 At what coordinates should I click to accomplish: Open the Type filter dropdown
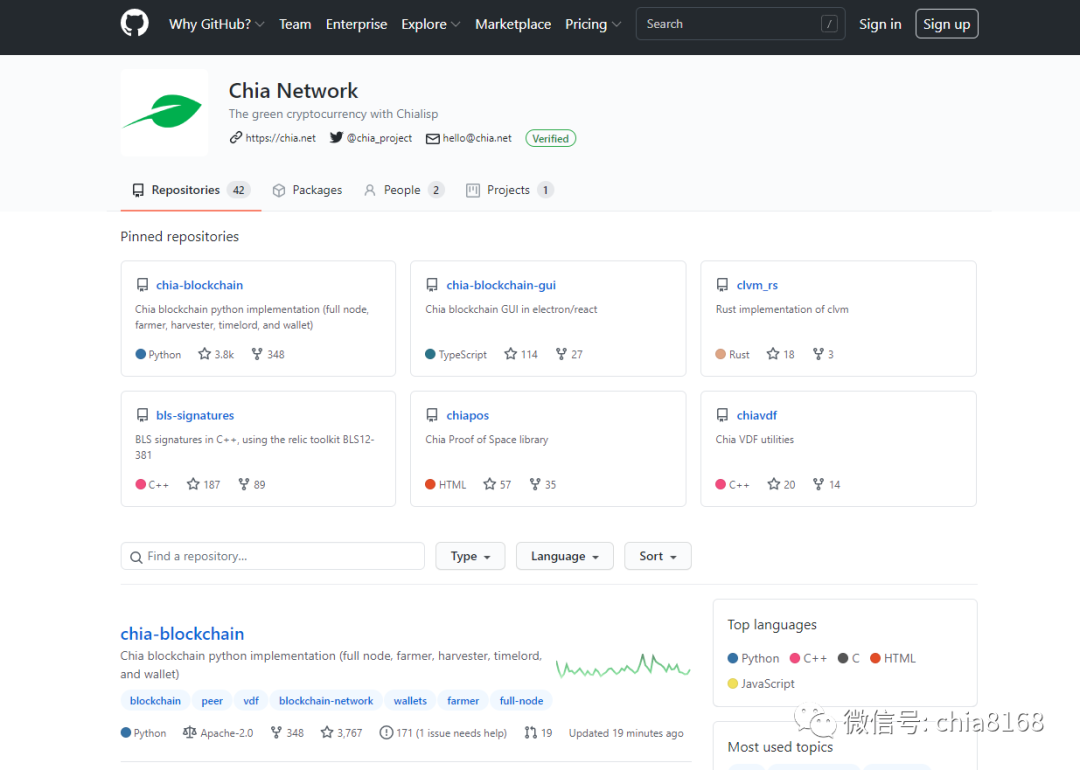pyautogui.click(x=470, y=556)
